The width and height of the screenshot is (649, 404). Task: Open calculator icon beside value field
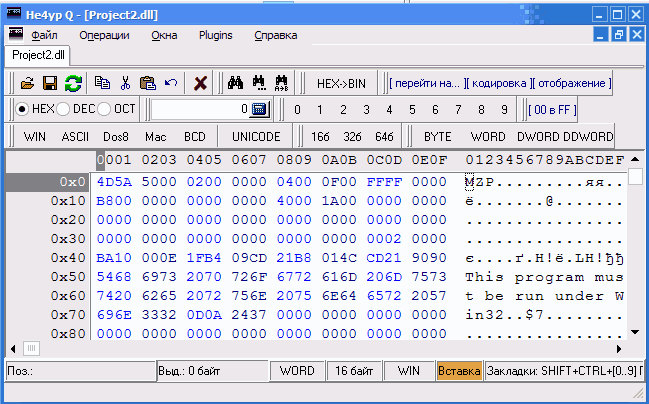[260, 109]
